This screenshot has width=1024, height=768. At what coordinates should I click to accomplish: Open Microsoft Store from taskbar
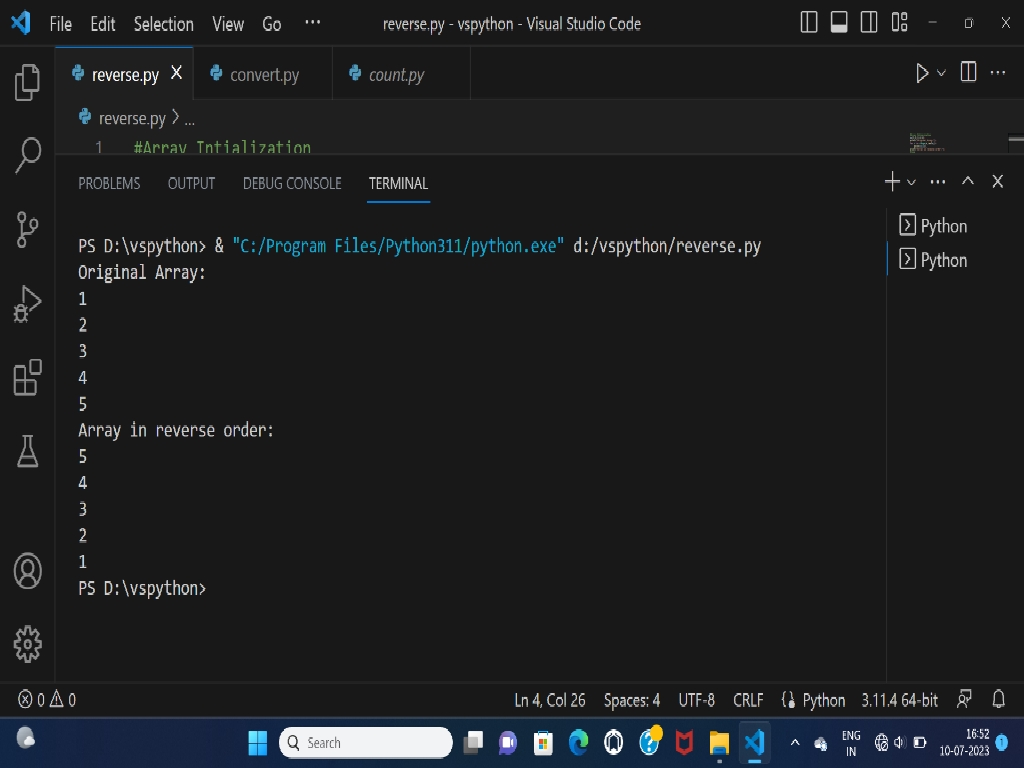pyautogui.click(x=543, y=743)
